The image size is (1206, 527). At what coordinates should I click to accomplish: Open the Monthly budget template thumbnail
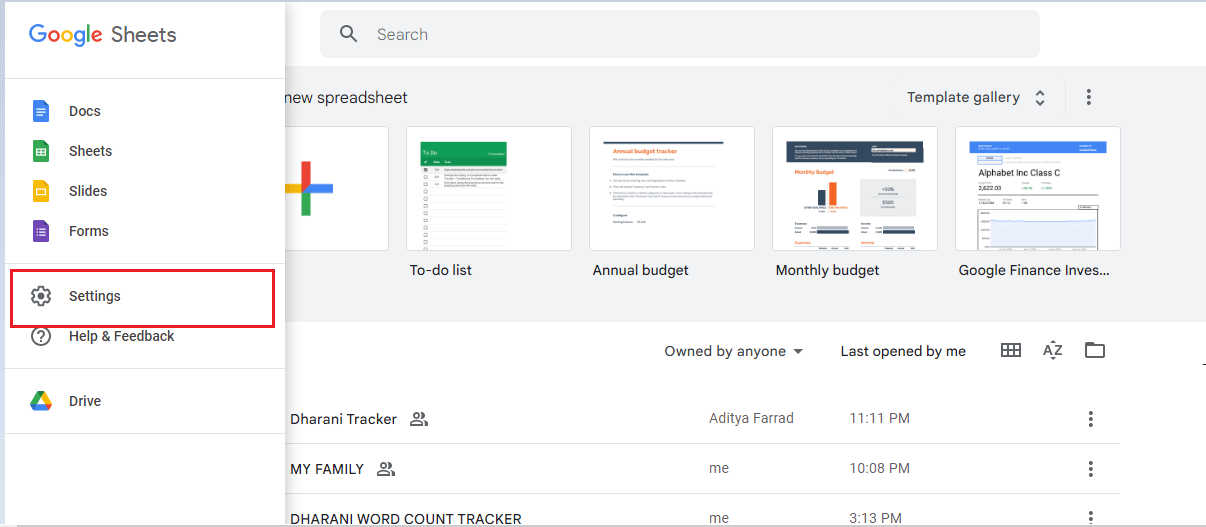[x=855, y=188]
